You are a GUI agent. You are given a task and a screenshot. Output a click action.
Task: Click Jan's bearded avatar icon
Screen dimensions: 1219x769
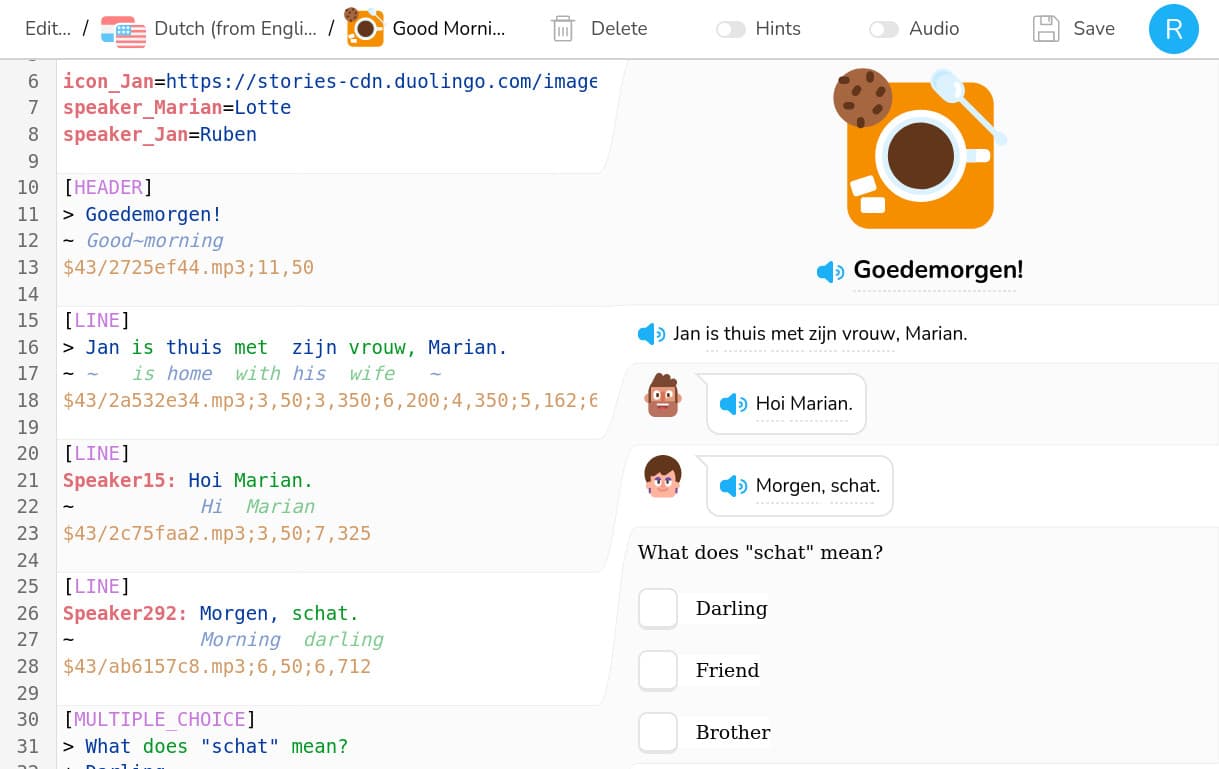(663, 396)
